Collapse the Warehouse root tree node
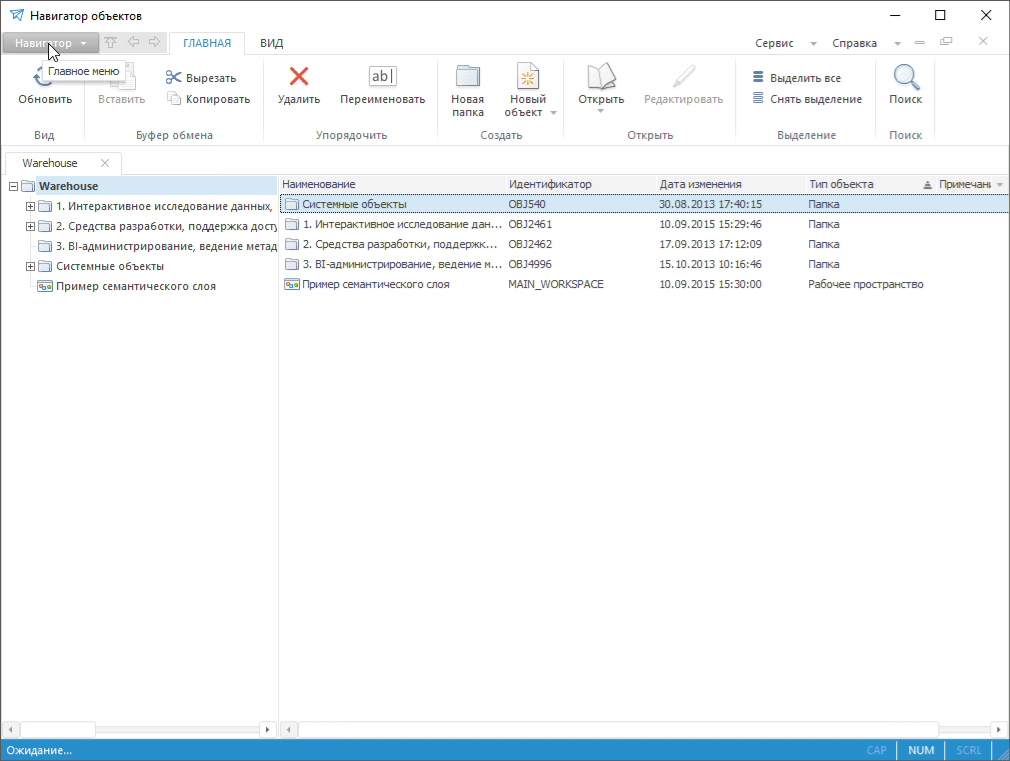The height and width of the screenshot is (761, 1010). point(14,186)
